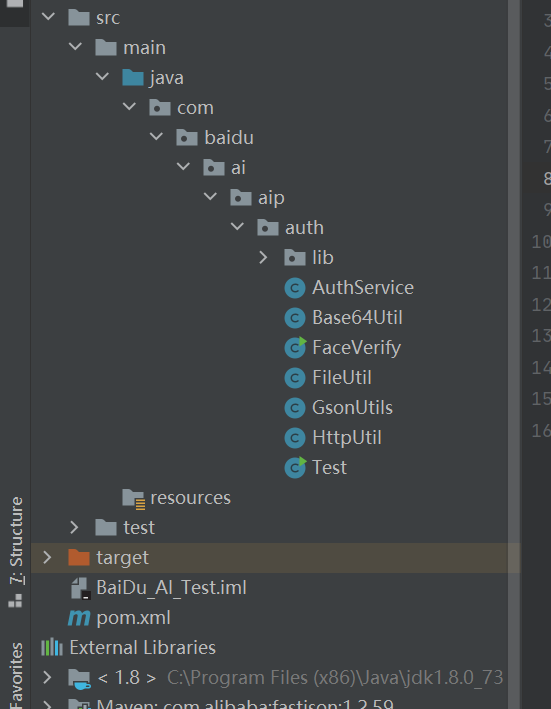Select the java source folder label
This screenshot has height=709, width=551.
(x=166, y=78)
